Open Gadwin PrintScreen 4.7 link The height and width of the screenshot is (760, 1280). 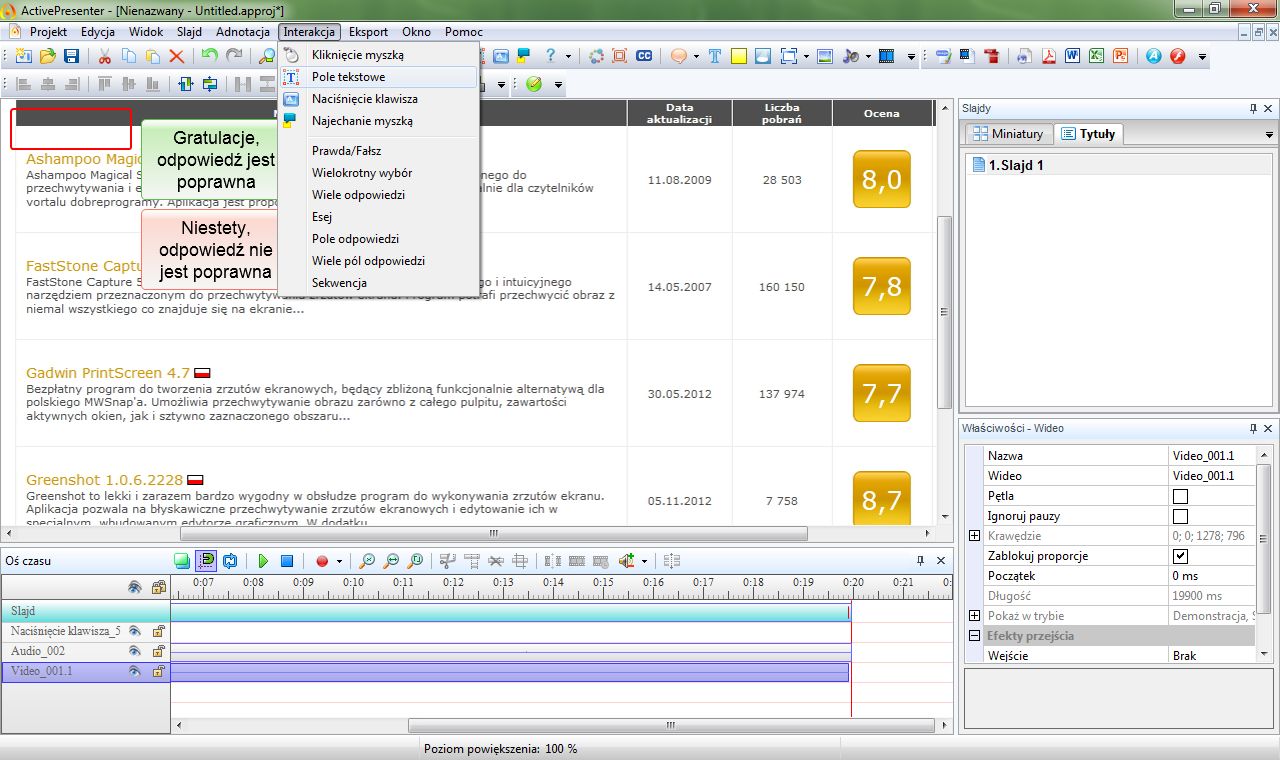108,373
